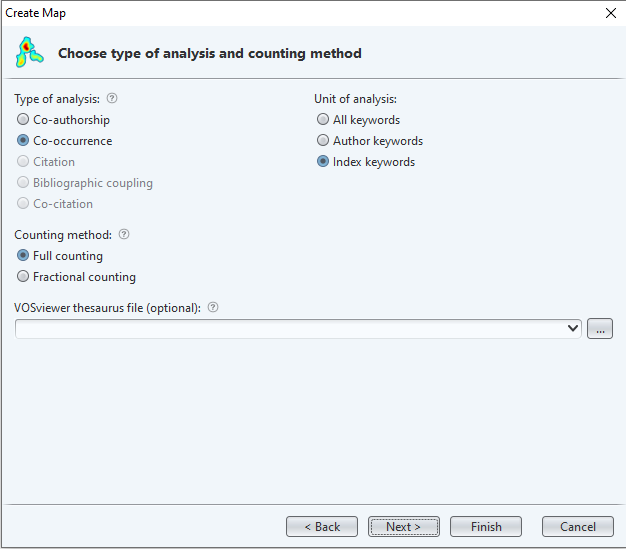626x549 pixels.
Task: Click the VOSviewer logo icon
Action: point(30,52)
